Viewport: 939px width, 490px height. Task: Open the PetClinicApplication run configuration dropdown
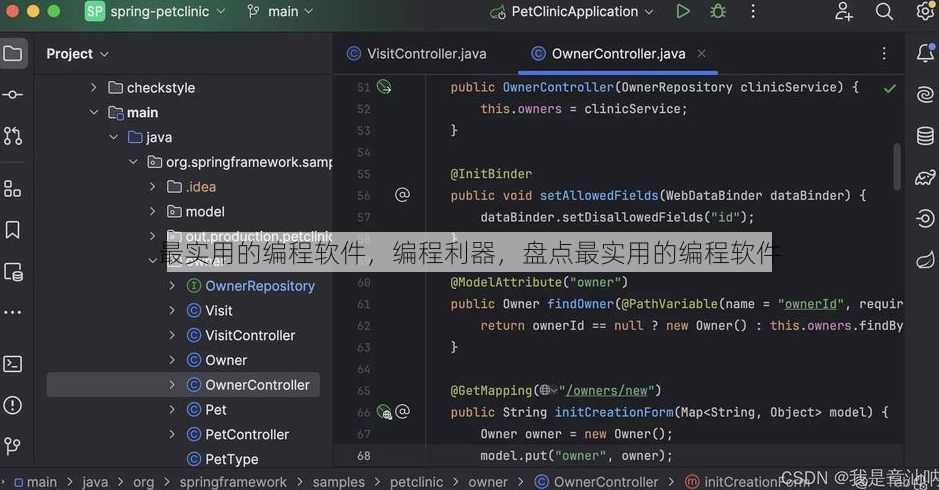pos(572,11)
